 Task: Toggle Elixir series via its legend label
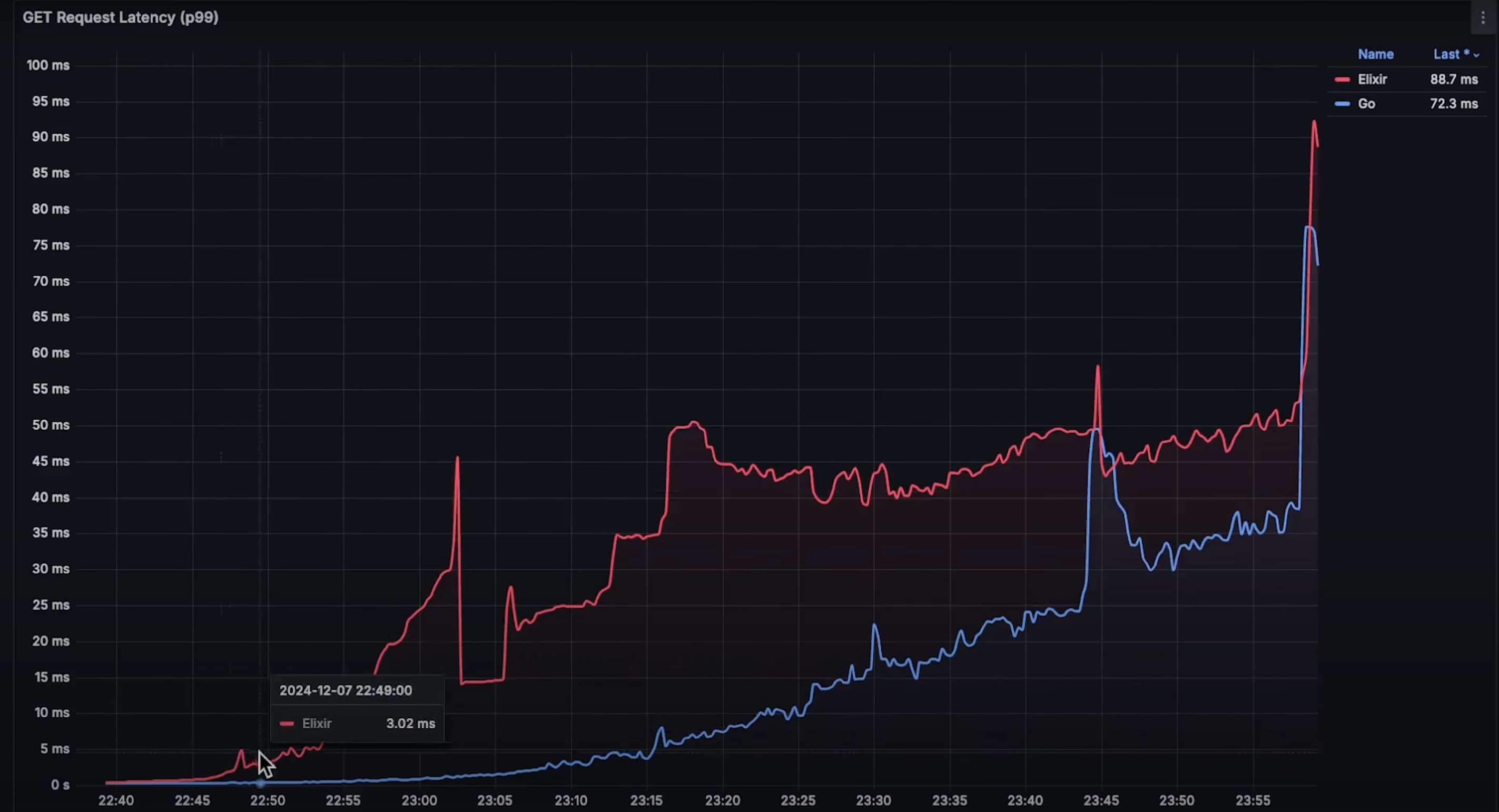(1372, 80)
